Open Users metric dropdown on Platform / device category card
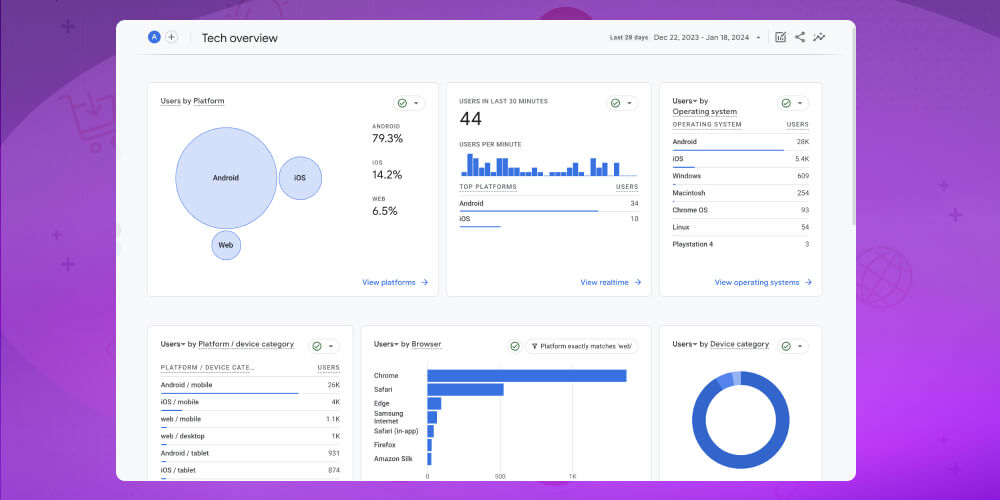The width and height of the screenshot is (1000, 500). (173, 344)
